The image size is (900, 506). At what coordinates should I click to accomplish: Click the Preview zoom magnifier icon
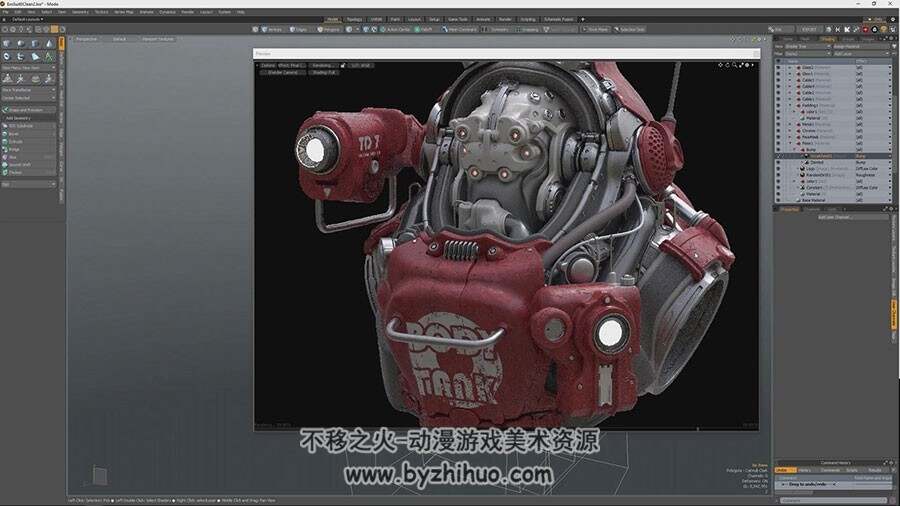tap(734, 65)
